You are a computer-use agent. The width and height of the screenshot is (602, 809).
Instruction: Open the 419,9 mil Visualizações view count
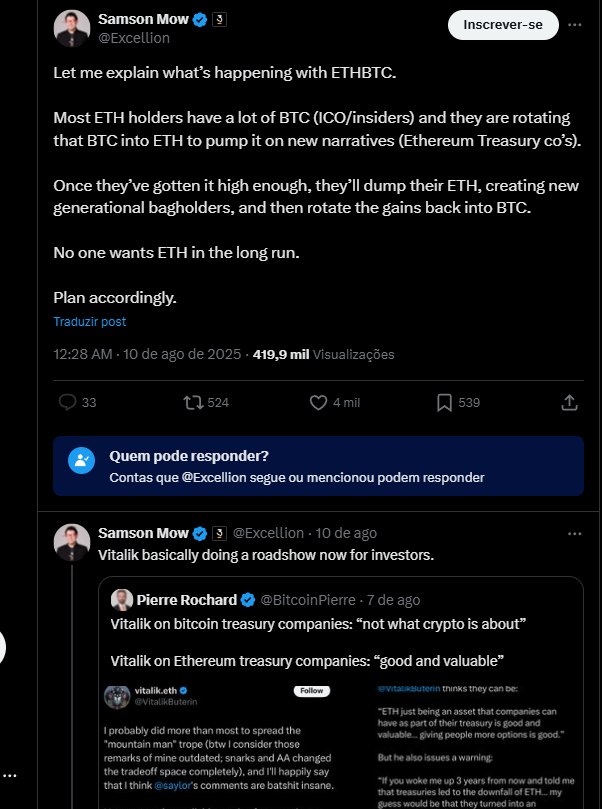click(x=324, y=354)
